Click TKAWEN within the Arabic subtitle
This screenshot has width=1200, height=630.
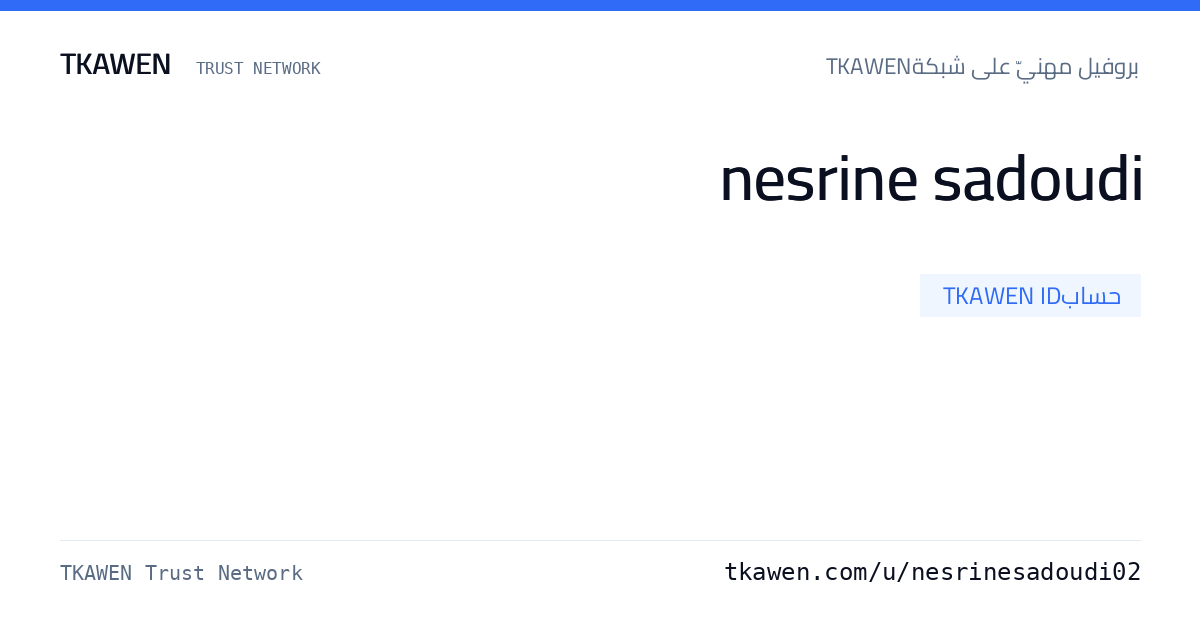tap(868, 67)
